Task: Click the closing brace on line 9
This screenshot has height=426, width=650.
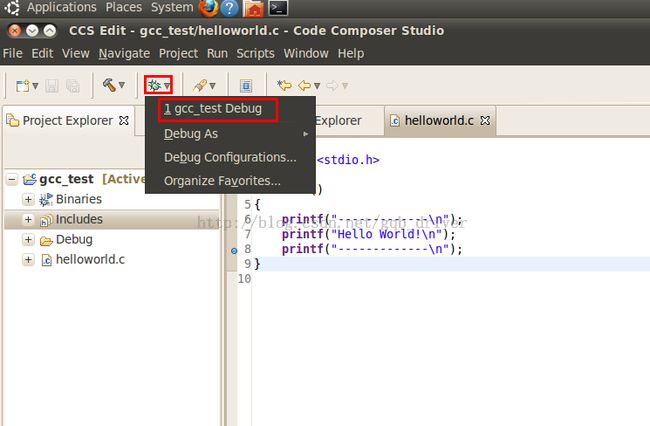Action: point(257,264)
